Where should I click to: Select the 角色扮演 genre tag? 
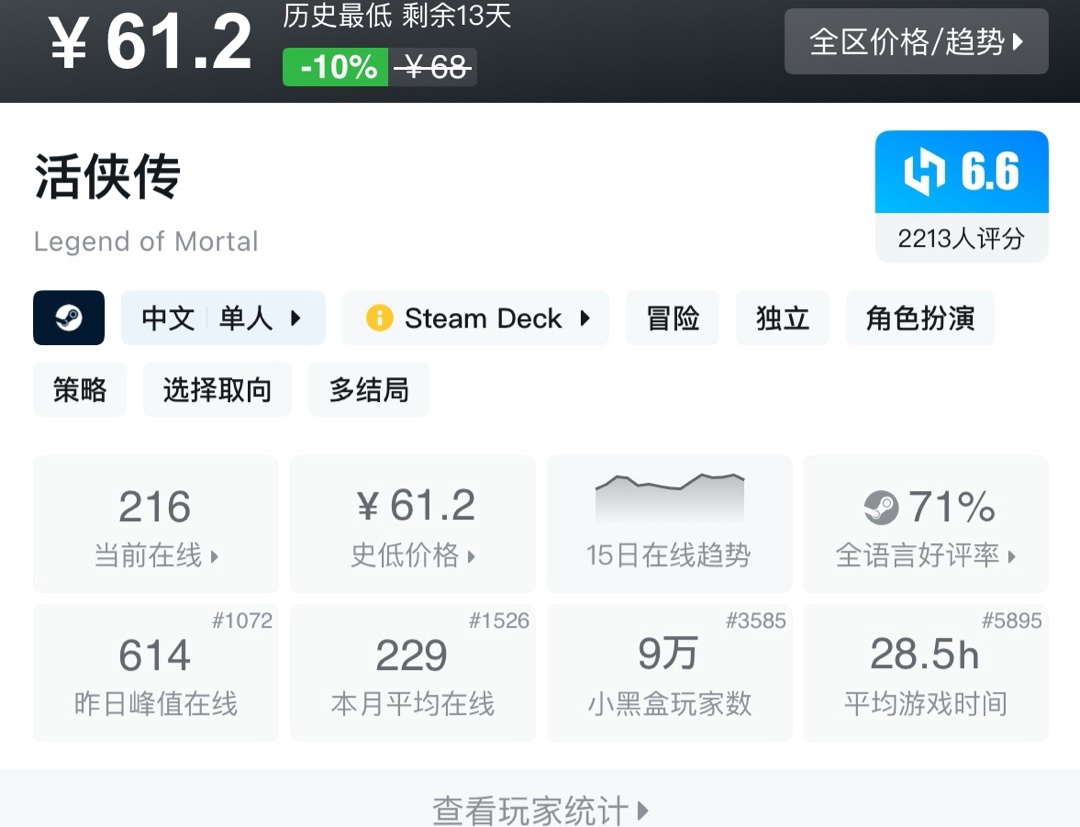tap(920, 317)
